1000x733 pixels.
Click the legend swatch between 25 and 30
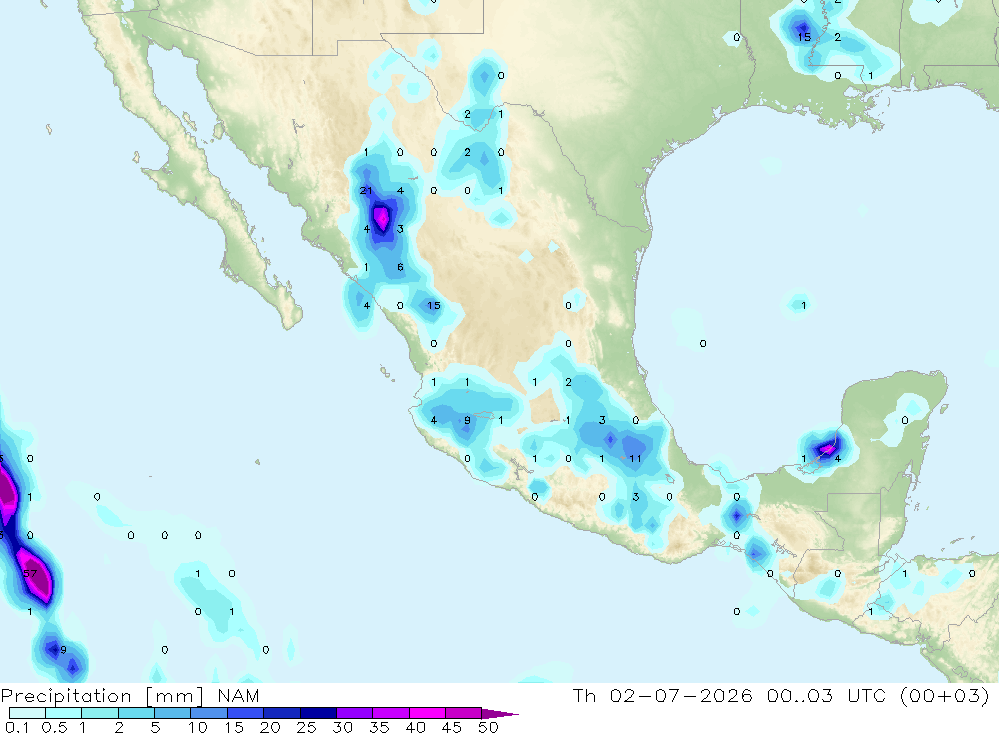(318, 713)
